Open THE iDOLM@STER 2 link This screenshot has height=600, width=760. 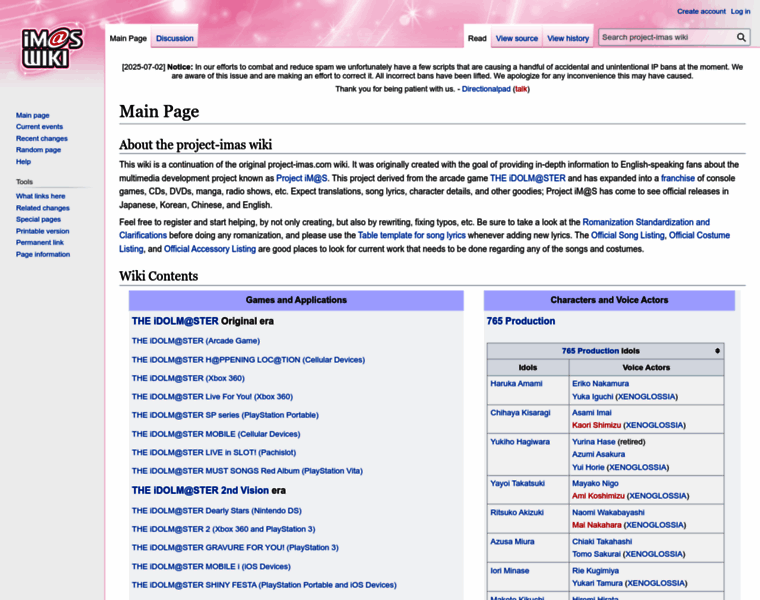pos(223,529)
